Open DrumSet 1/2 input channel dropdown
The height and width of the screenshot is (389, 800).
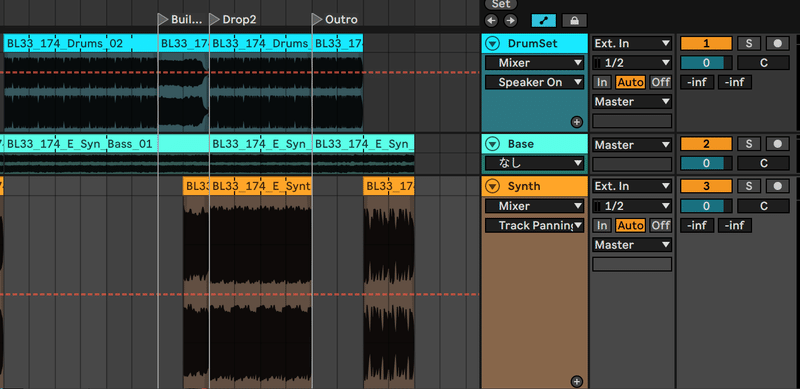(632, 63)
